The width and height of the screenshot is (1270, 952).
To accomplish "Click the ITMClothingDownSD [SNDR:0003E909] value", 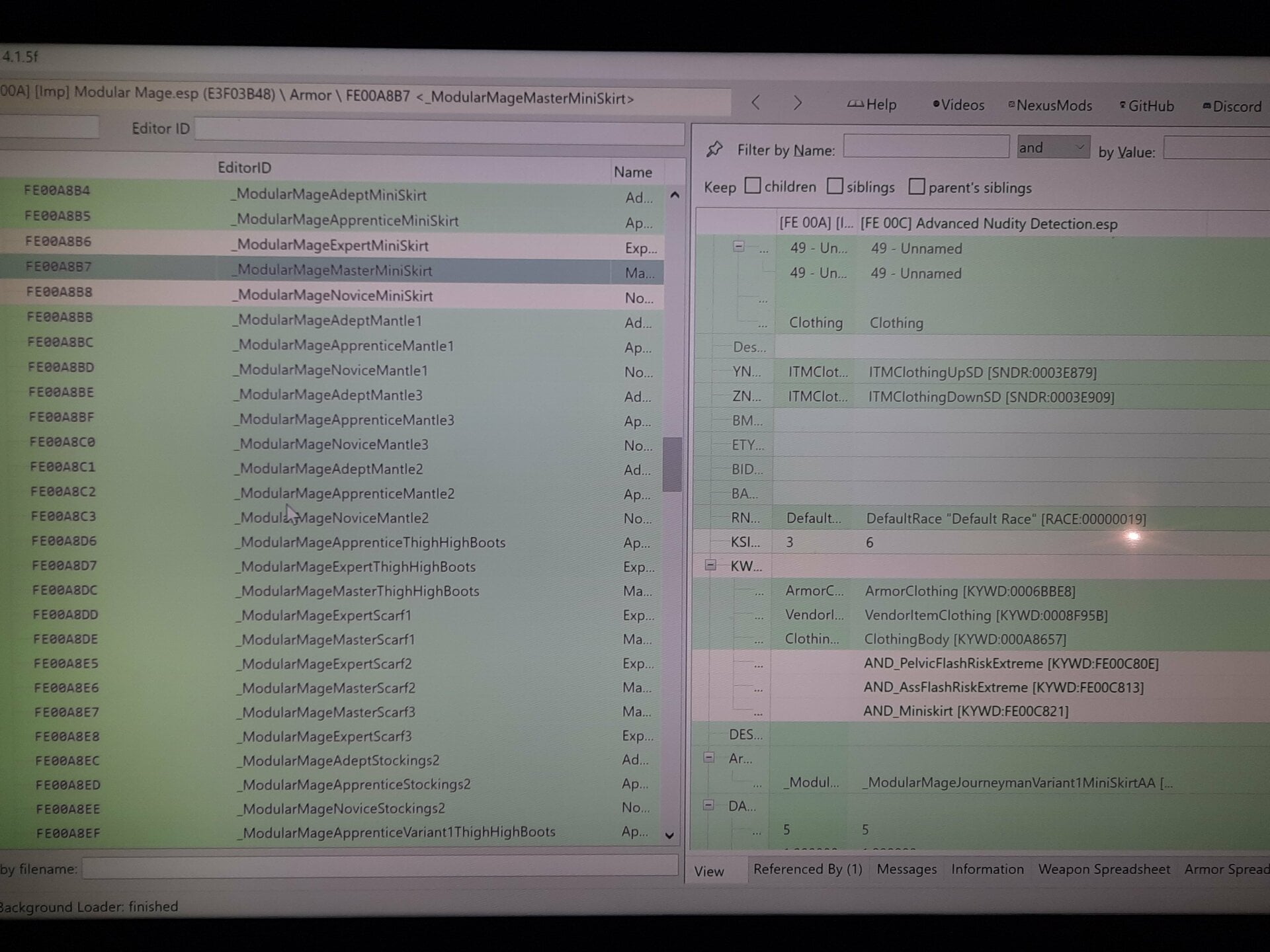I will [991, 397].
